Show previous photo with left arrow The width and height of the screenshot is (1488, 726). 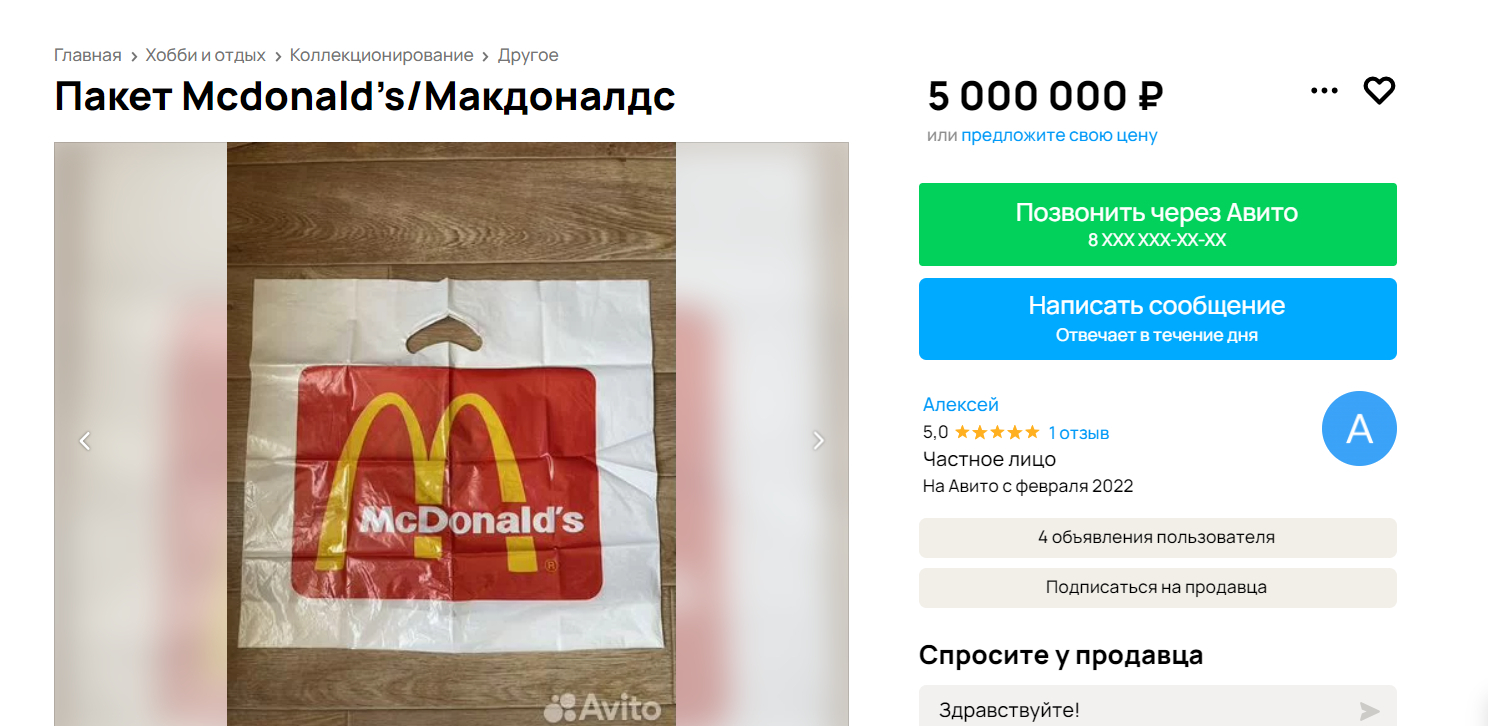point(85,440)
